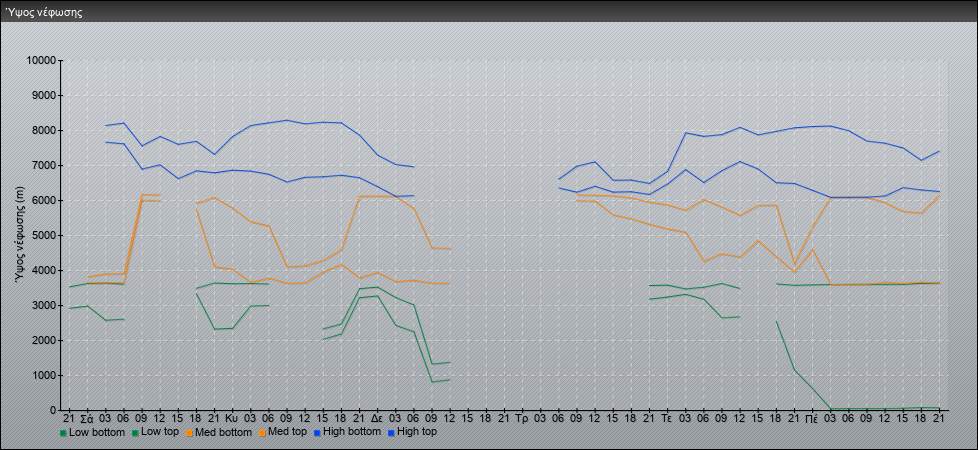The image size is (978, 450).
Task: Click the 1000 y-axis label
Action: (44, 375)
